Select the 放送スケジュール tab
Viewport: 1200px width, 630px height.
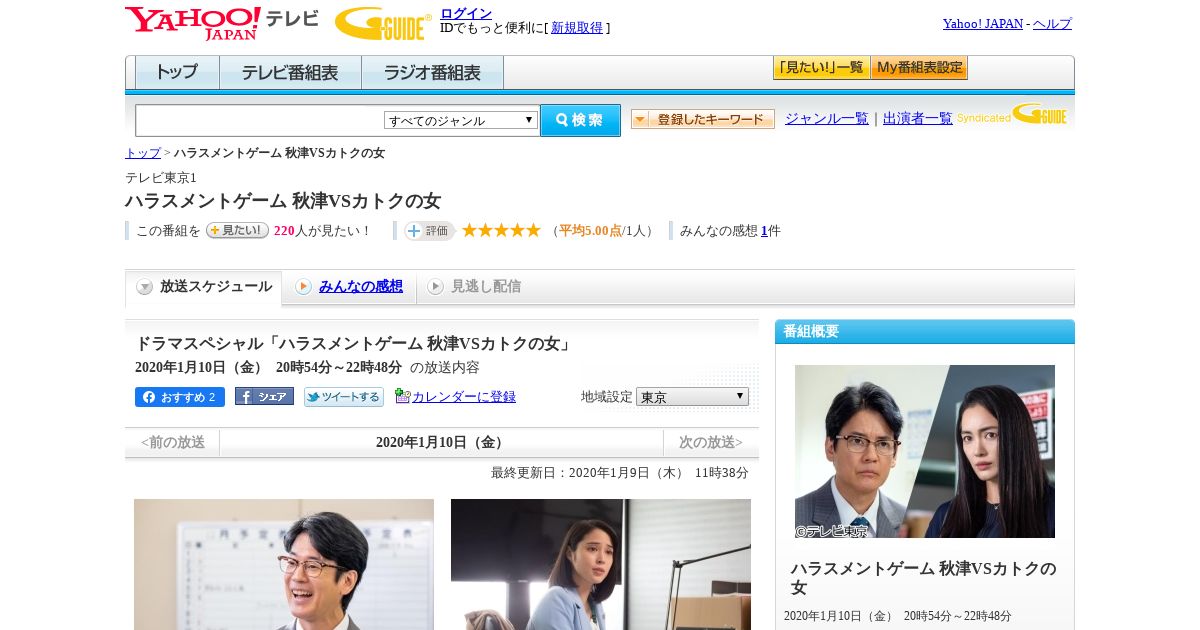click(x=204, y=287)
